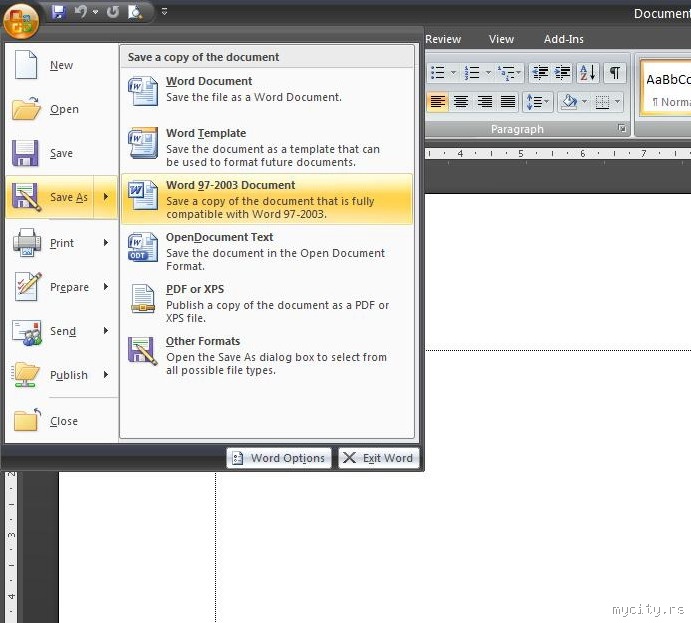This screenshot has width=691, height=623.
Task: Choose Word Template save option
Action: click(x=267, y=147)
